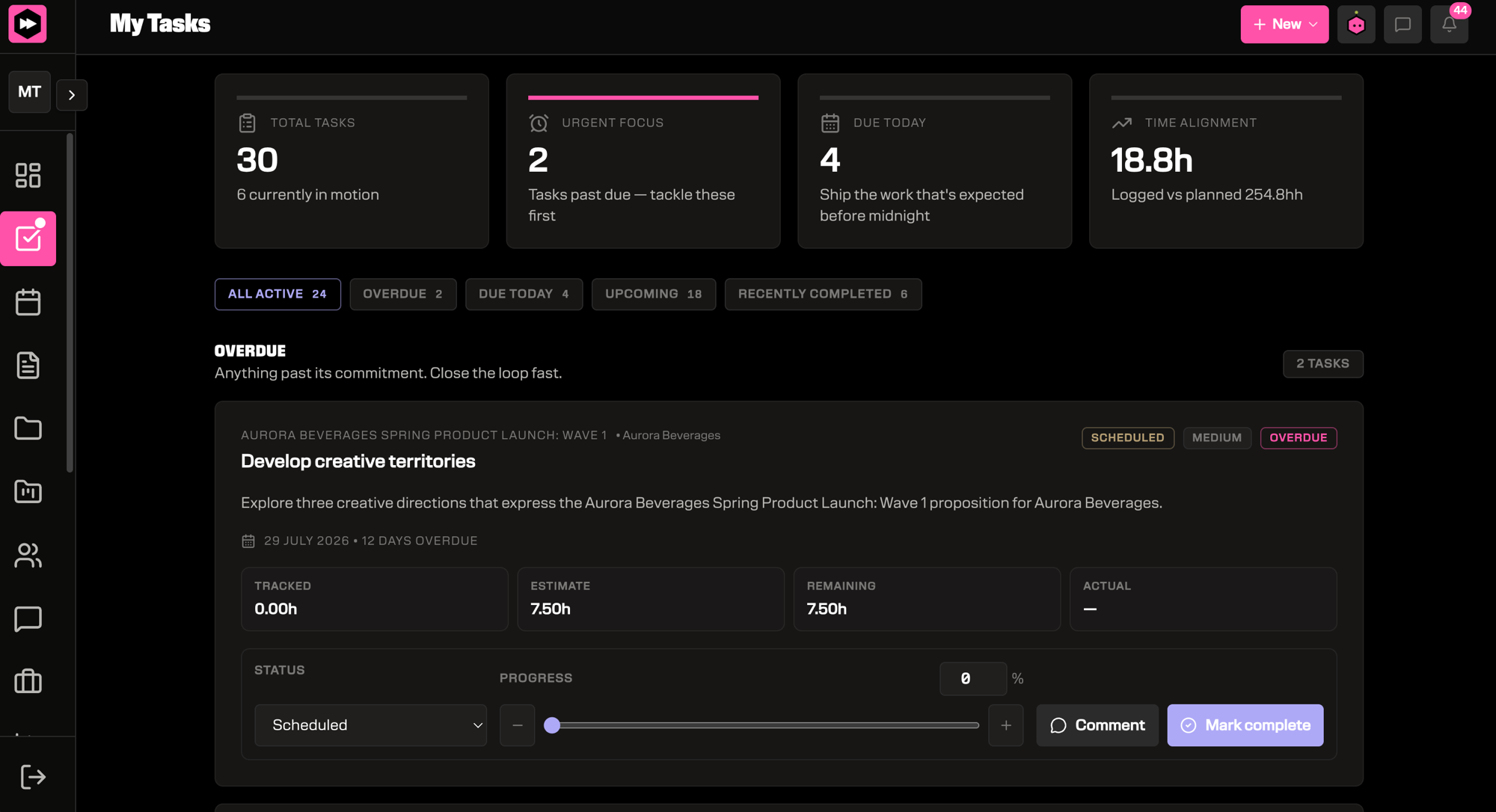The image size is (1496, 812).
Task: Click the Comment button
Action: [x=1097, y=725]
